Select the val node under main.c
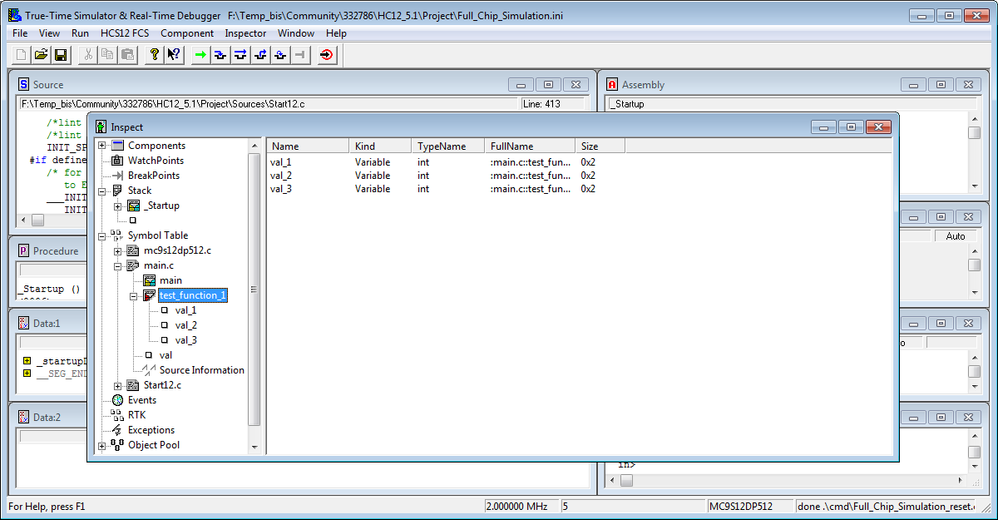The height and width of the screenshot is (520, 998). click(x=165, y=355)
